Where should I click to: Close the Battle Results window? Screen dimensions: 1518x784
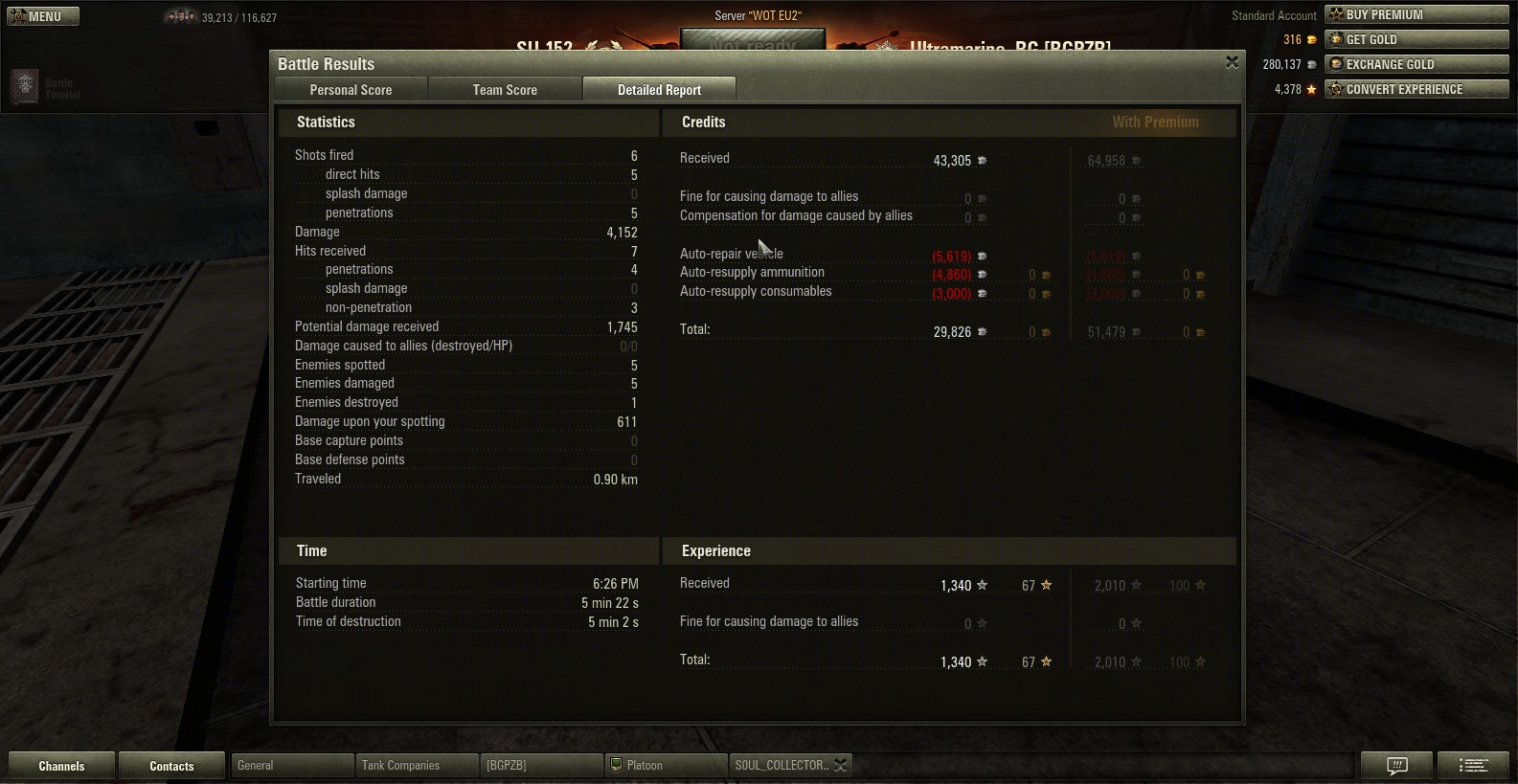1232,62
